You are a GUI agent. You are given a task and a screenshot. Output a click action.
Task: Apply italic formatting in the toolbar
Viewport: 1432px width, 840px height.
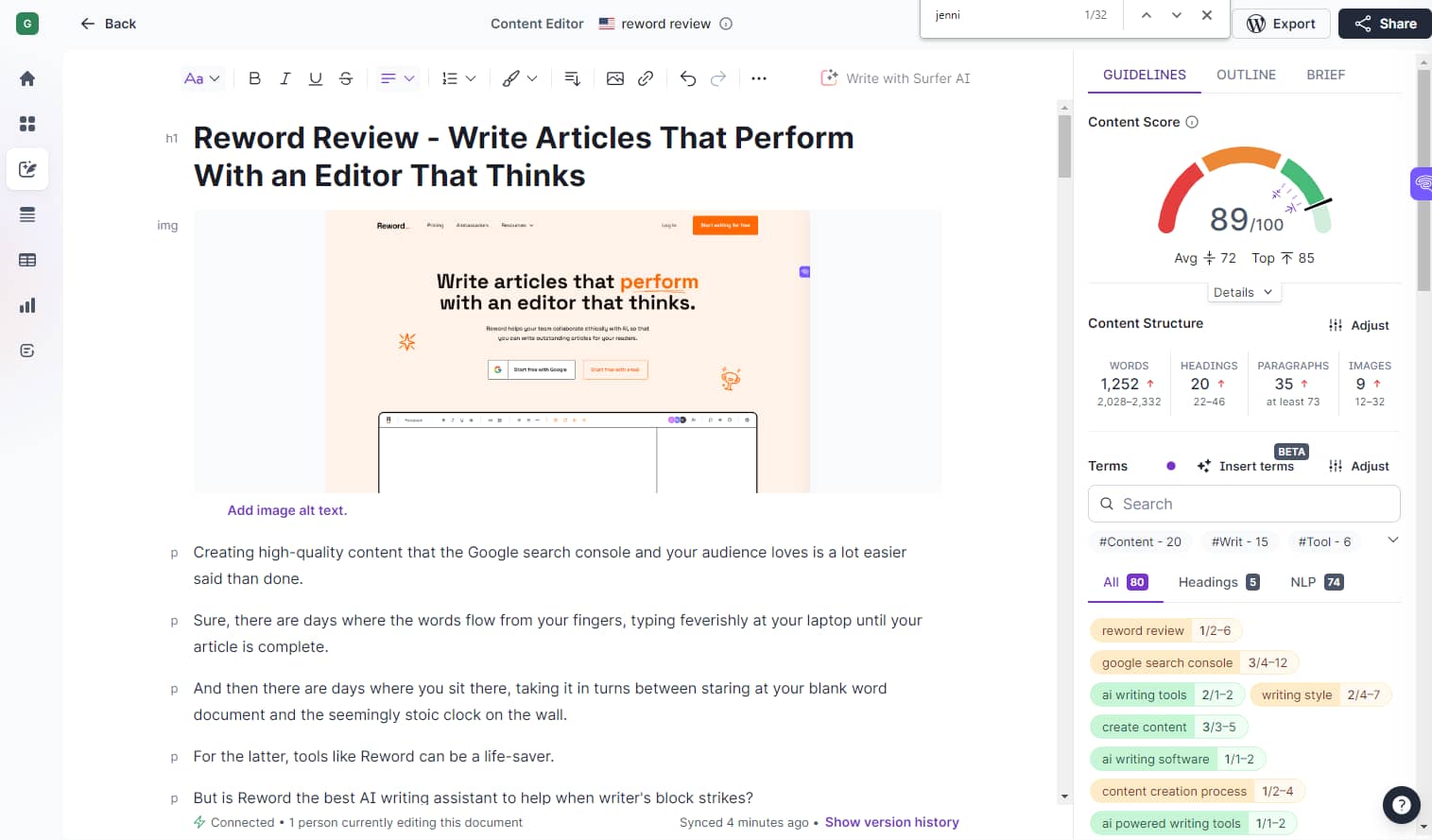click(x=285, y=78)
